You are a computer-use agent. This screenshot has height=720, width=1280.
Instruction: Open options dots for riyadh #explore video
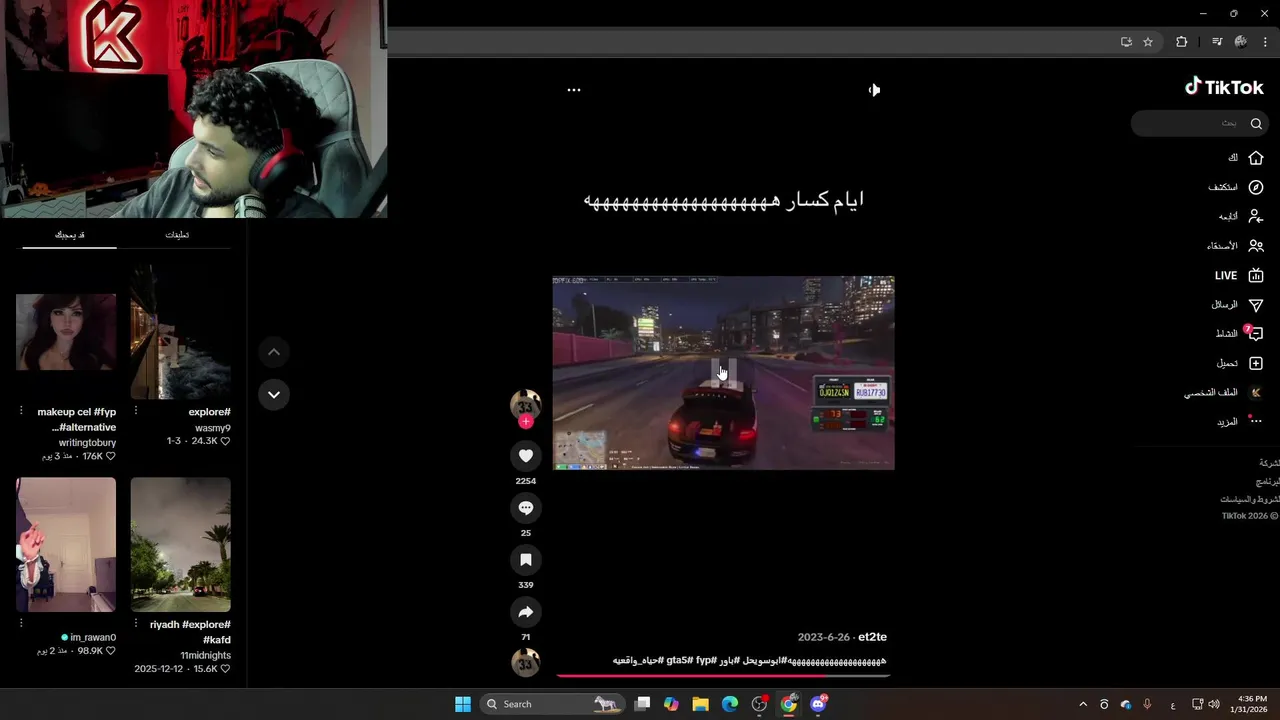136,623
